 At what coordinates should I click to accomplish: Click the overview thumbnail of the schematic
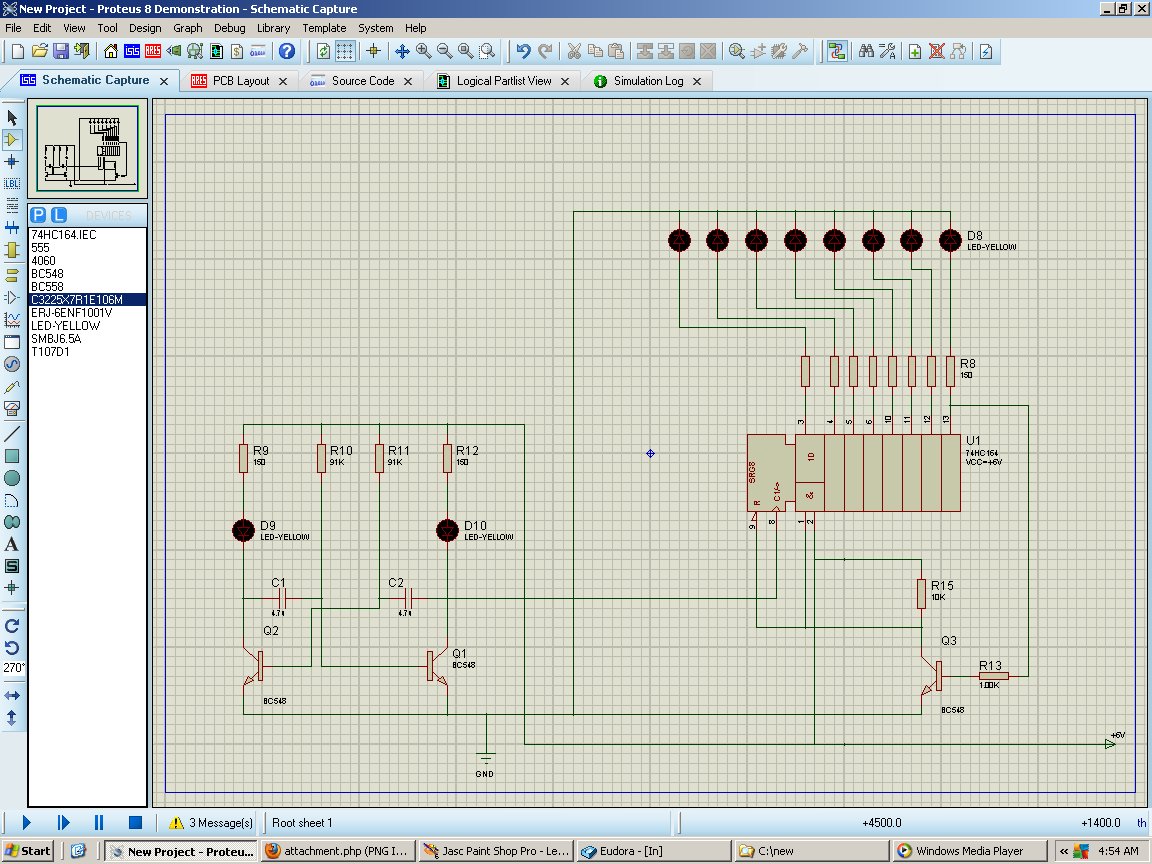tap(87, 149)
